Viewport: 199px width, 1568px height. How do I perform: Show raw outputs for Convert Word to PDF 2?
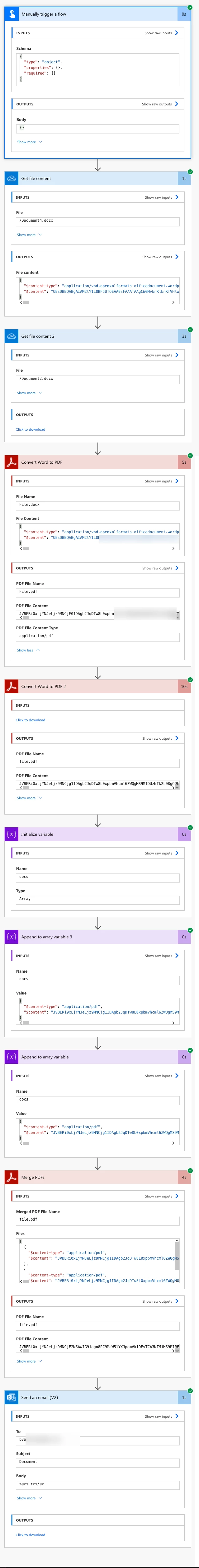(160, 738)
